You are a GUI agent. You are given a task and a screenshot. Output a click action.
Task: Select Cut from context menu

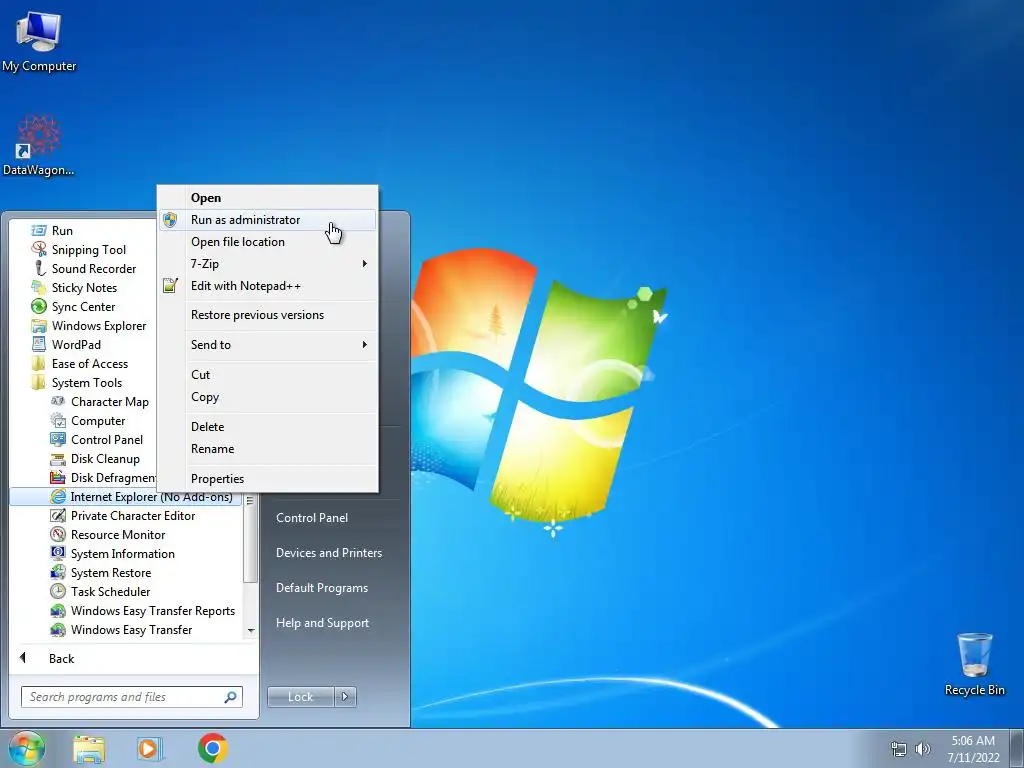[268, 375]
